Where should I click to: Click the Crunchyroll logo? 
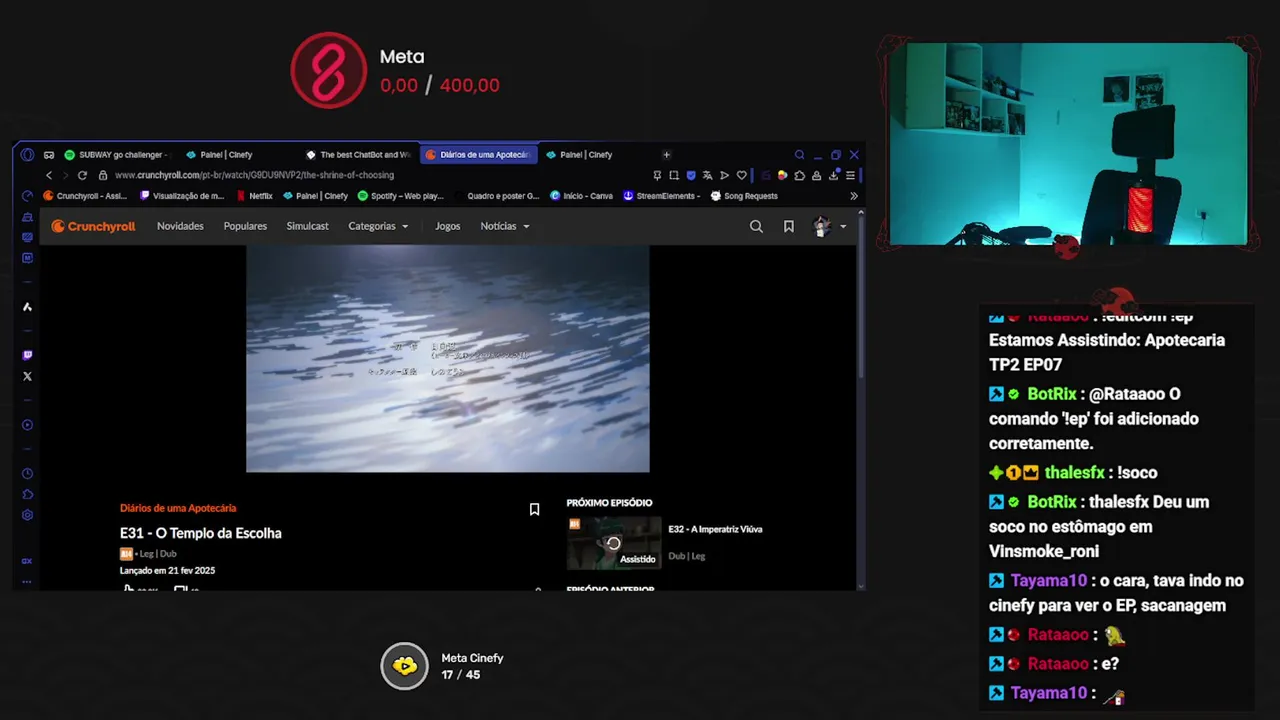[93, 226]
